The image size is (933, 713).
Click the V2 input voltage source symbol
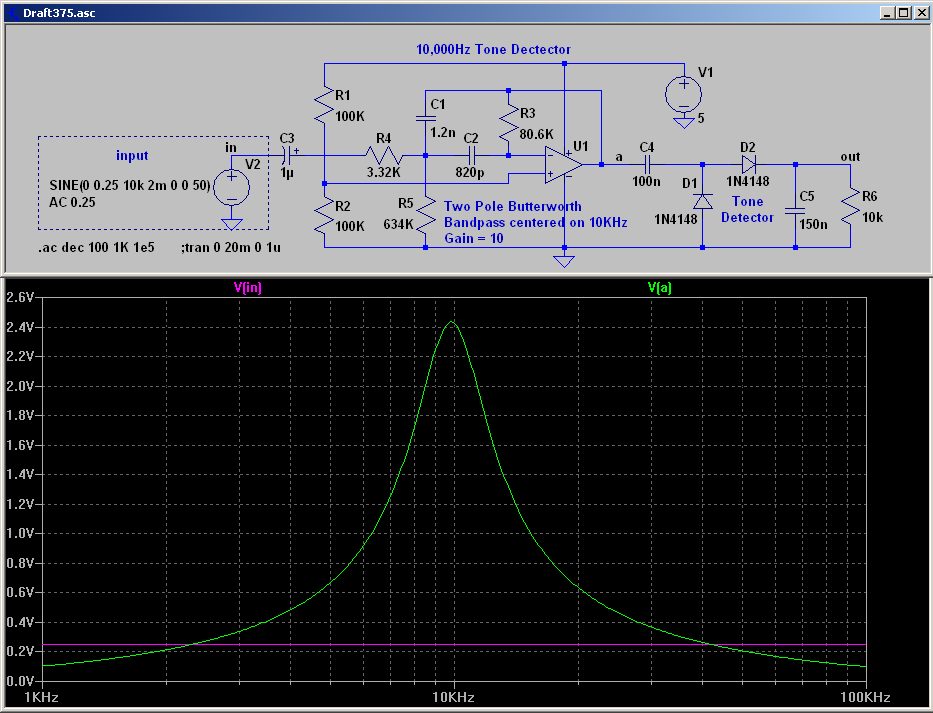pyautogui.click(x=231, y=187)
